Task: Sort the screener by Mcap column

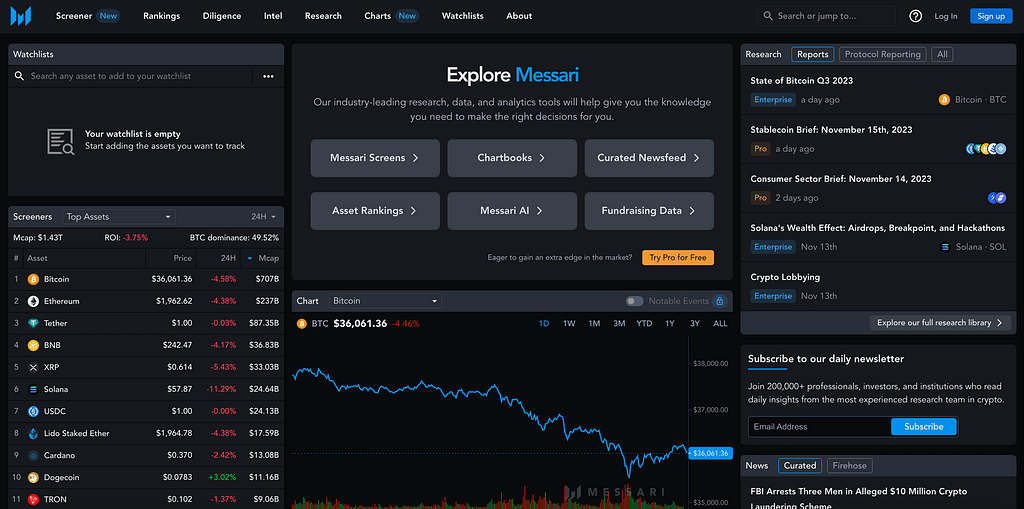Action: (263, 258)
